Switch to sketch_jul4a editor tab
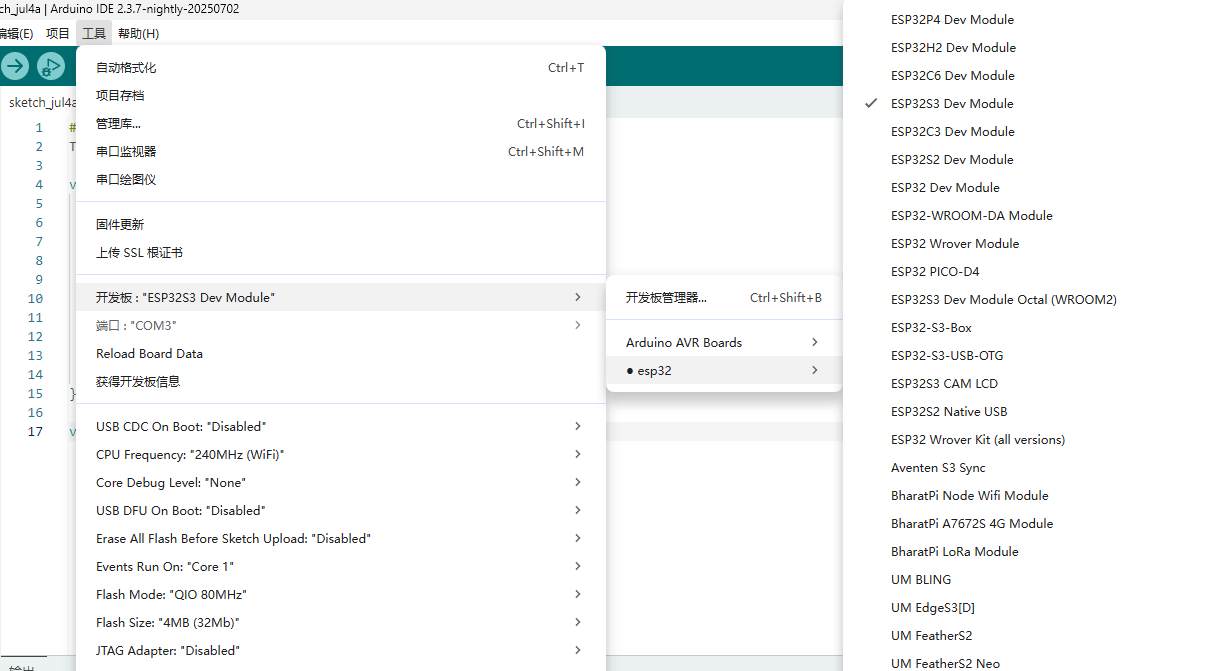The width and height of the screenshot is (1228, 671). click(x=40, y=102)
